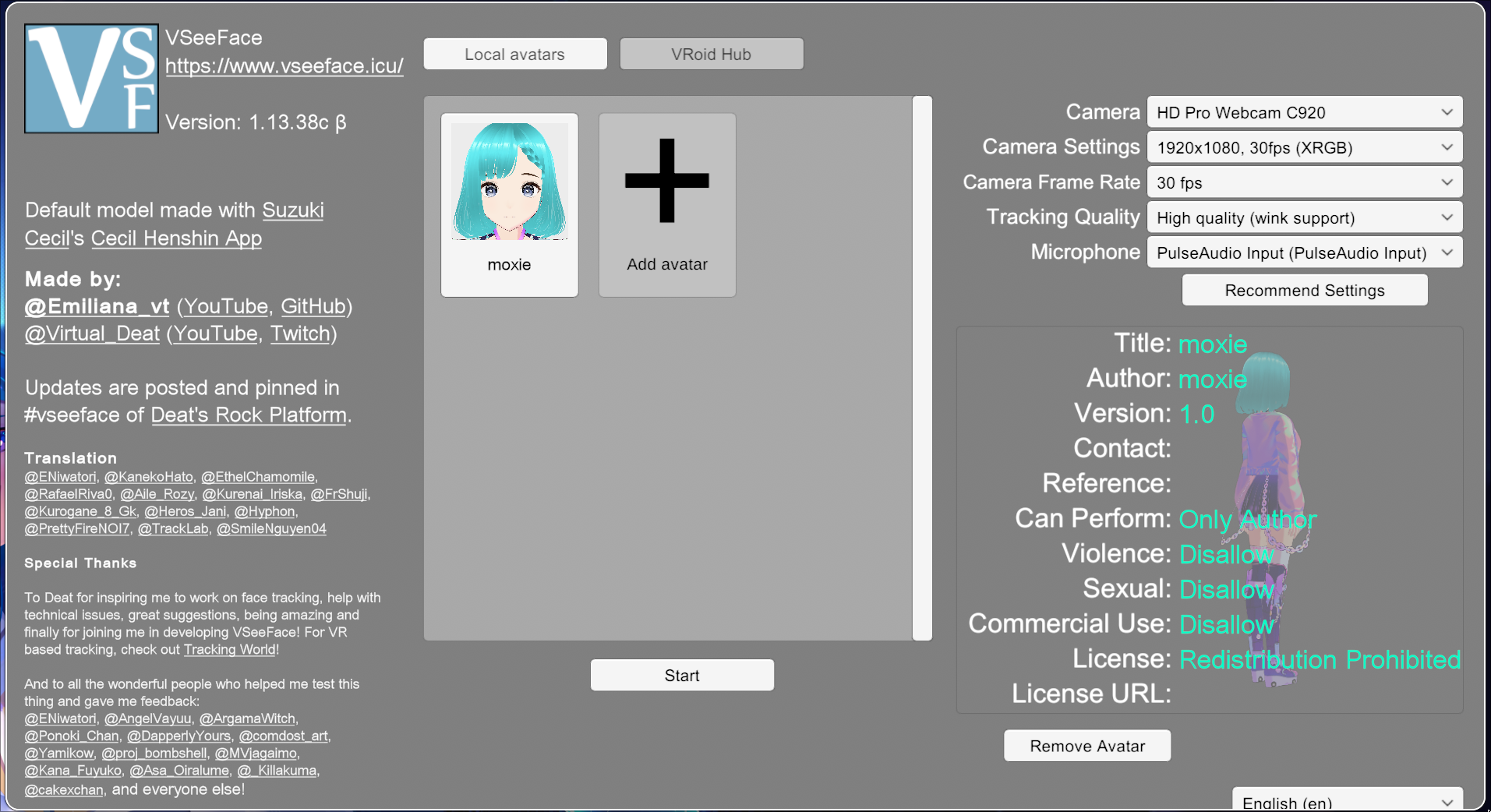Screen dimensions: 1491x812
Task: Open the GitHub link
Action: 313,306
